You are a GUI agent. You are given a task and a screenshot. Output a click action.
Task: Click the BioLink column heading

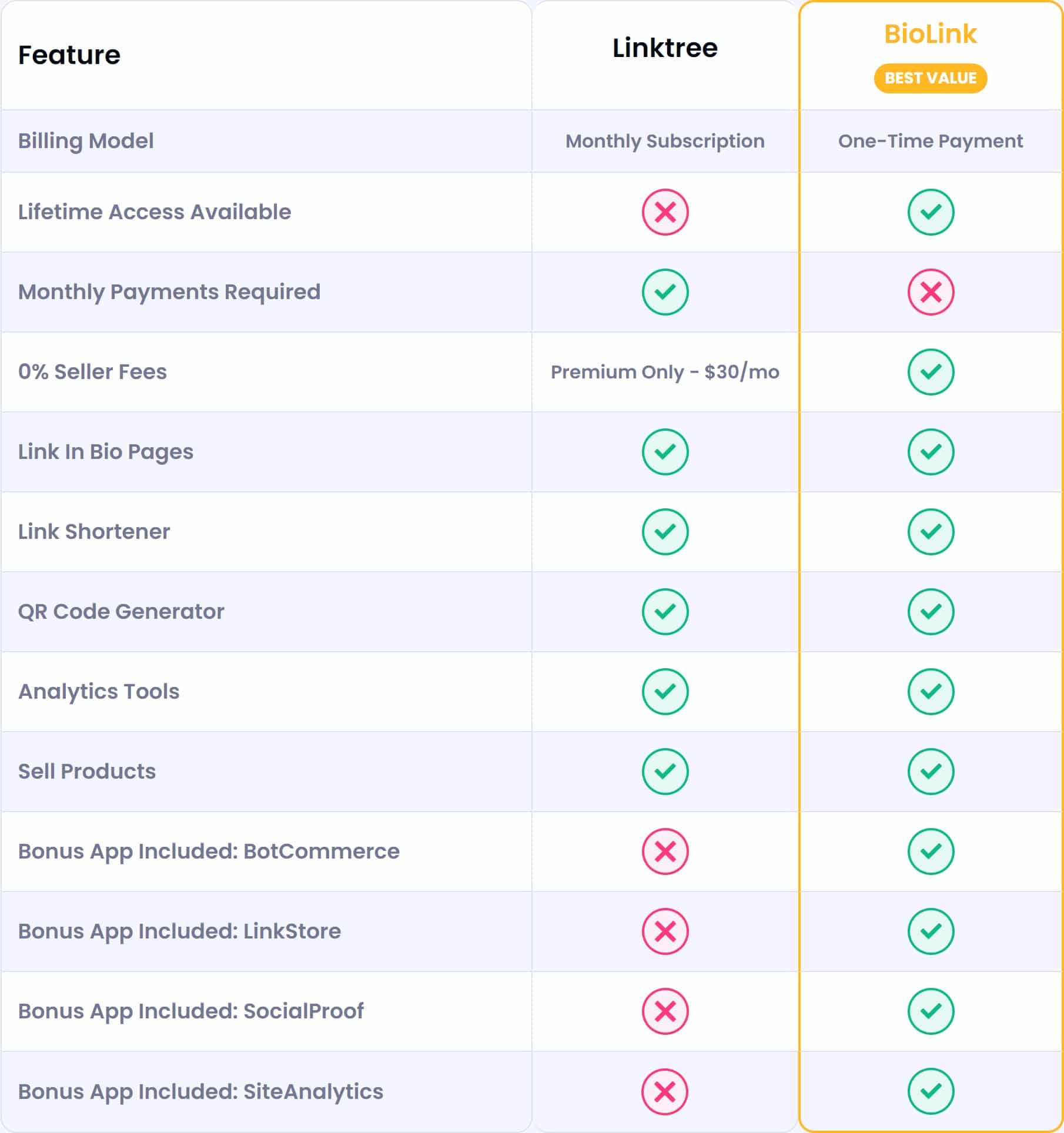[931, 34]
